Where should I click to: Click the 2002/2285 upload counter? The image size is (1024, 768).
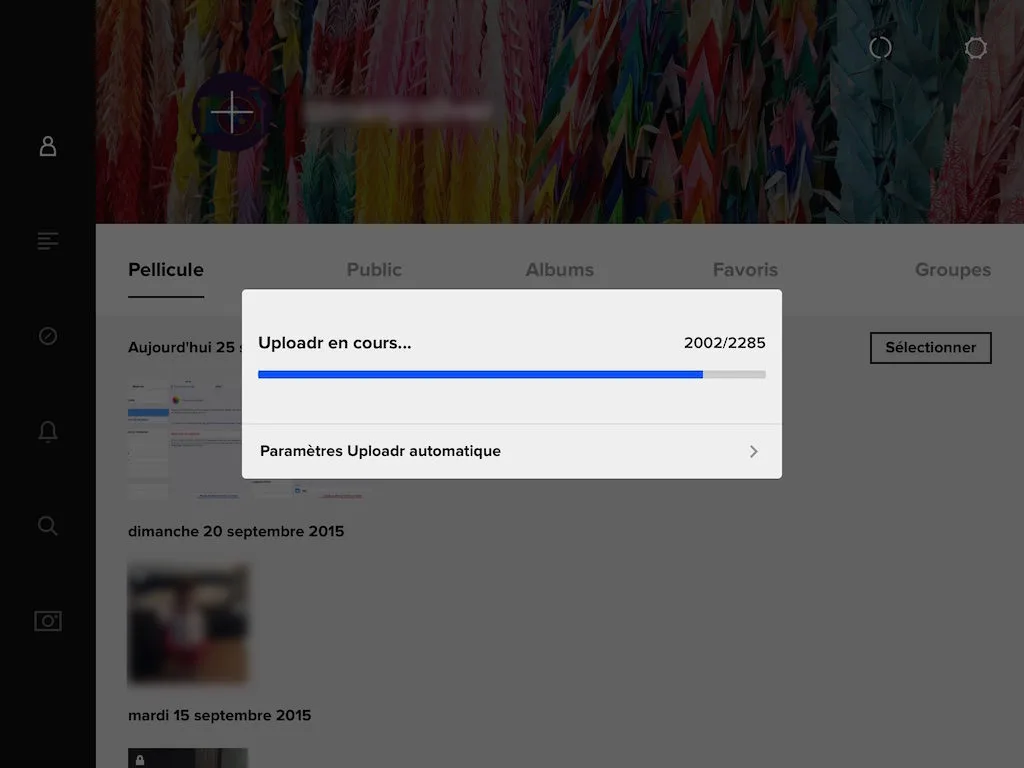click(724, 343)
